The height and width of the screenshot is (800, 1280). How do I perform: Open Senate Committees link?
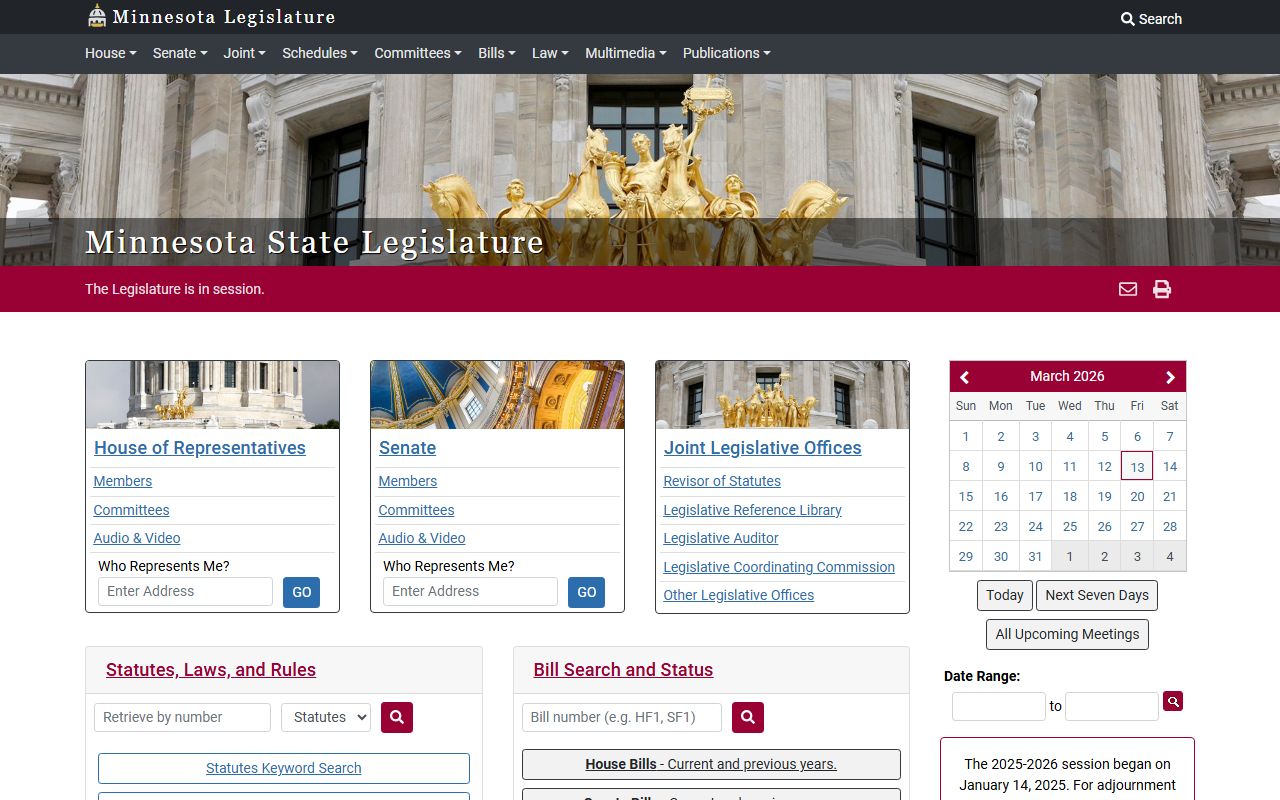(x=416, y=510)
